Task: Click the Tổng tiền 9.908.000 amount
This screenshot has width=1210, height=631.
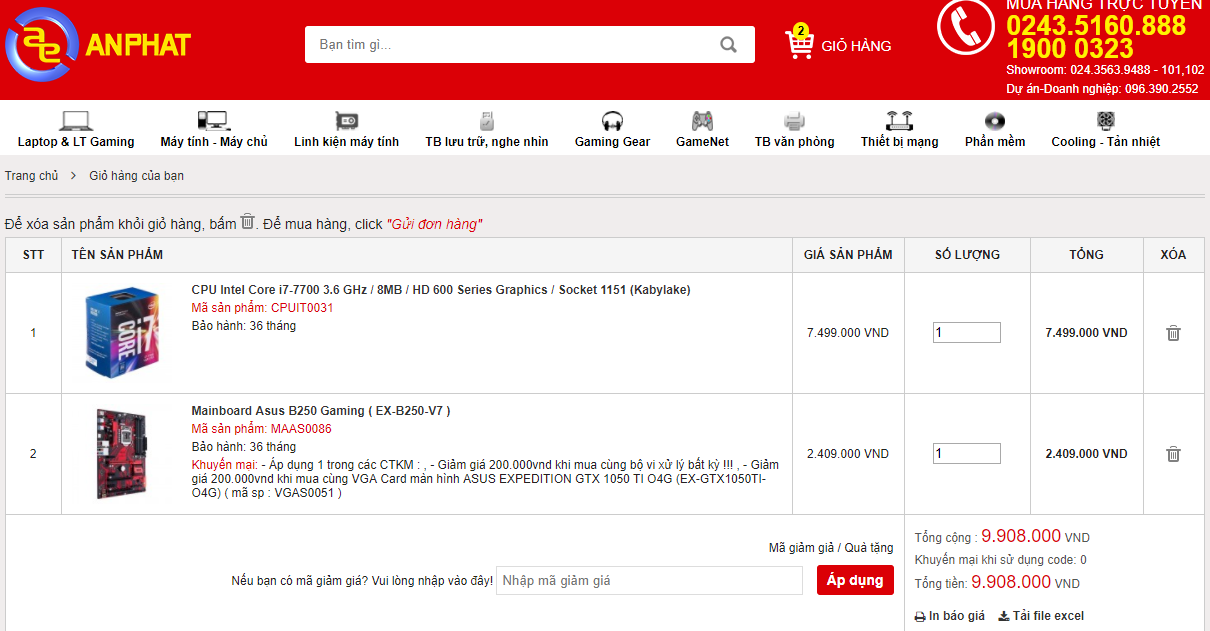Action: pyautogui.click(x=1011, y=582)
